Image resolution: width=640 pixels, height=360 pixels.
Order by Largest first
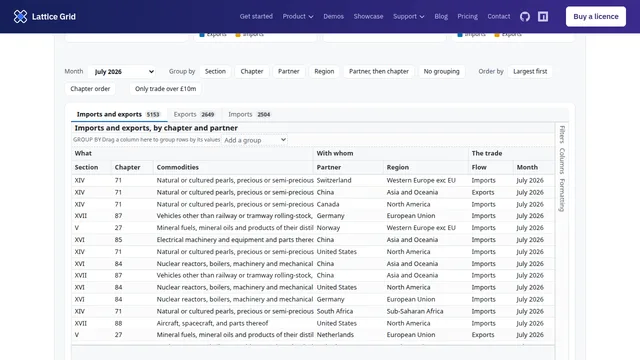coord(530,71)
